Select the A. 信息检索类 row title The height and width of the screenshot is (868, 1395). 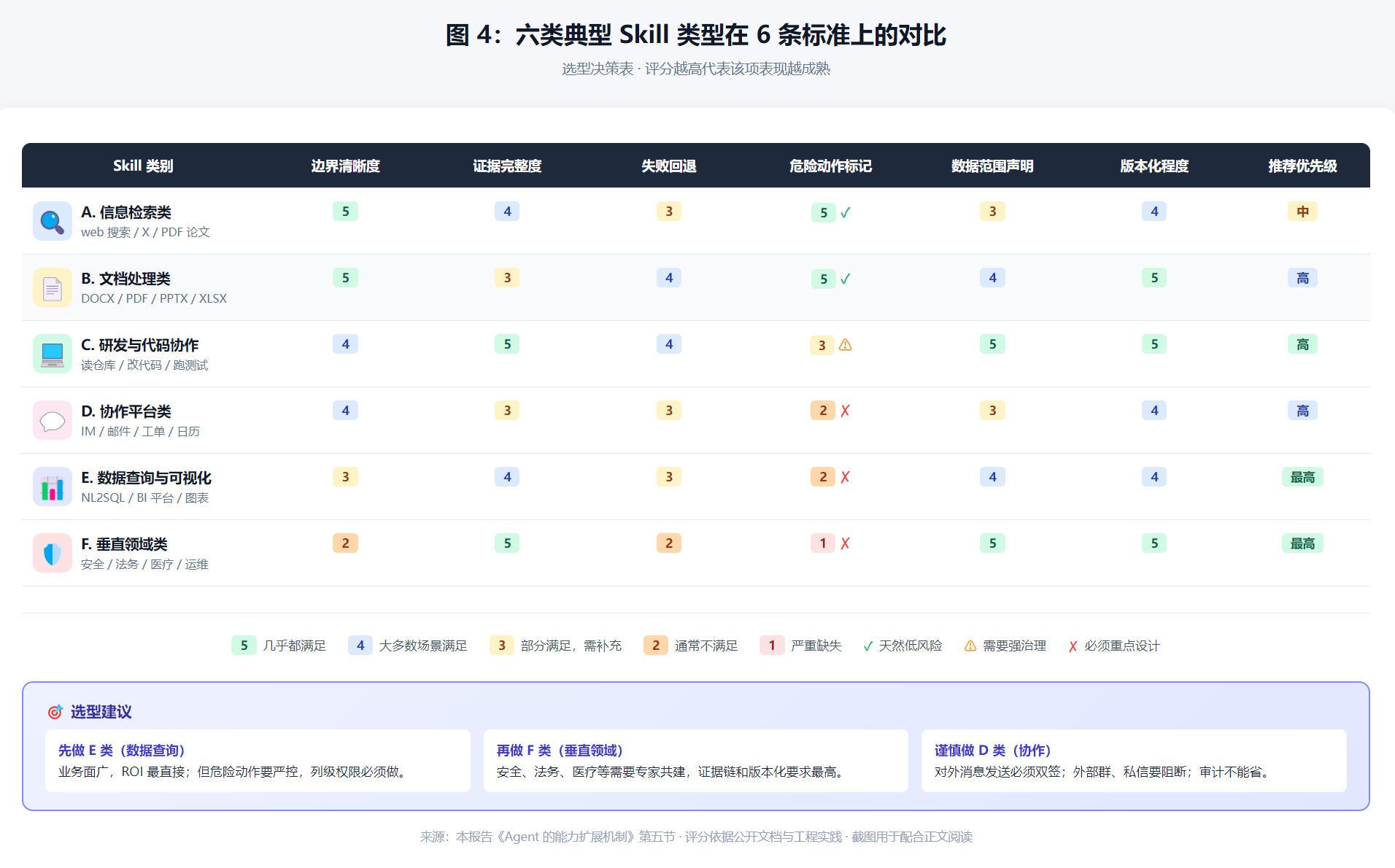click(126, 212)
